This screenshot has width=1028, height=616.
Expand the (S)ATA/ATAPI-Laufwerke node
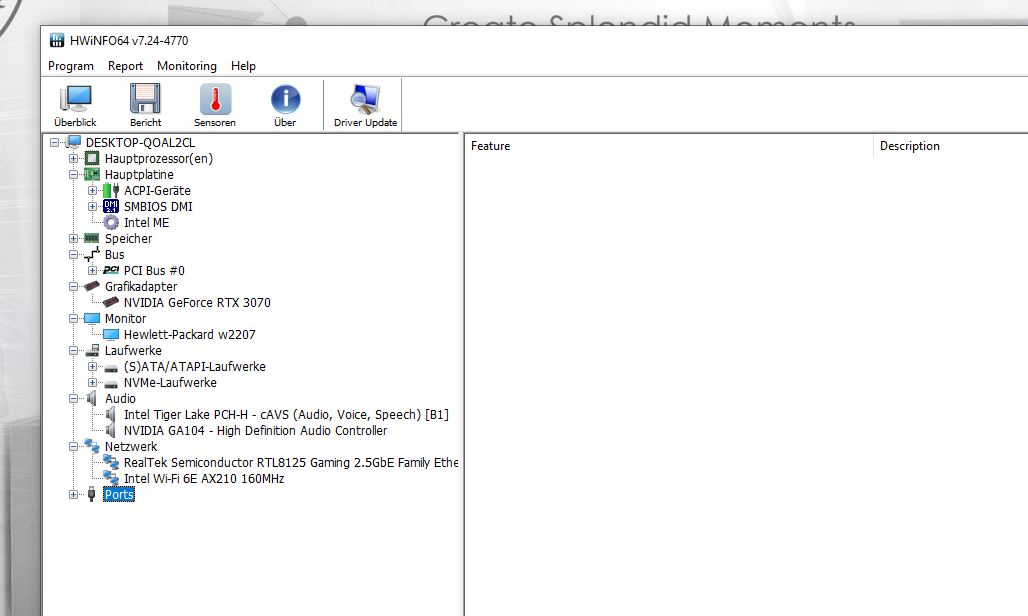pos(92,366)
